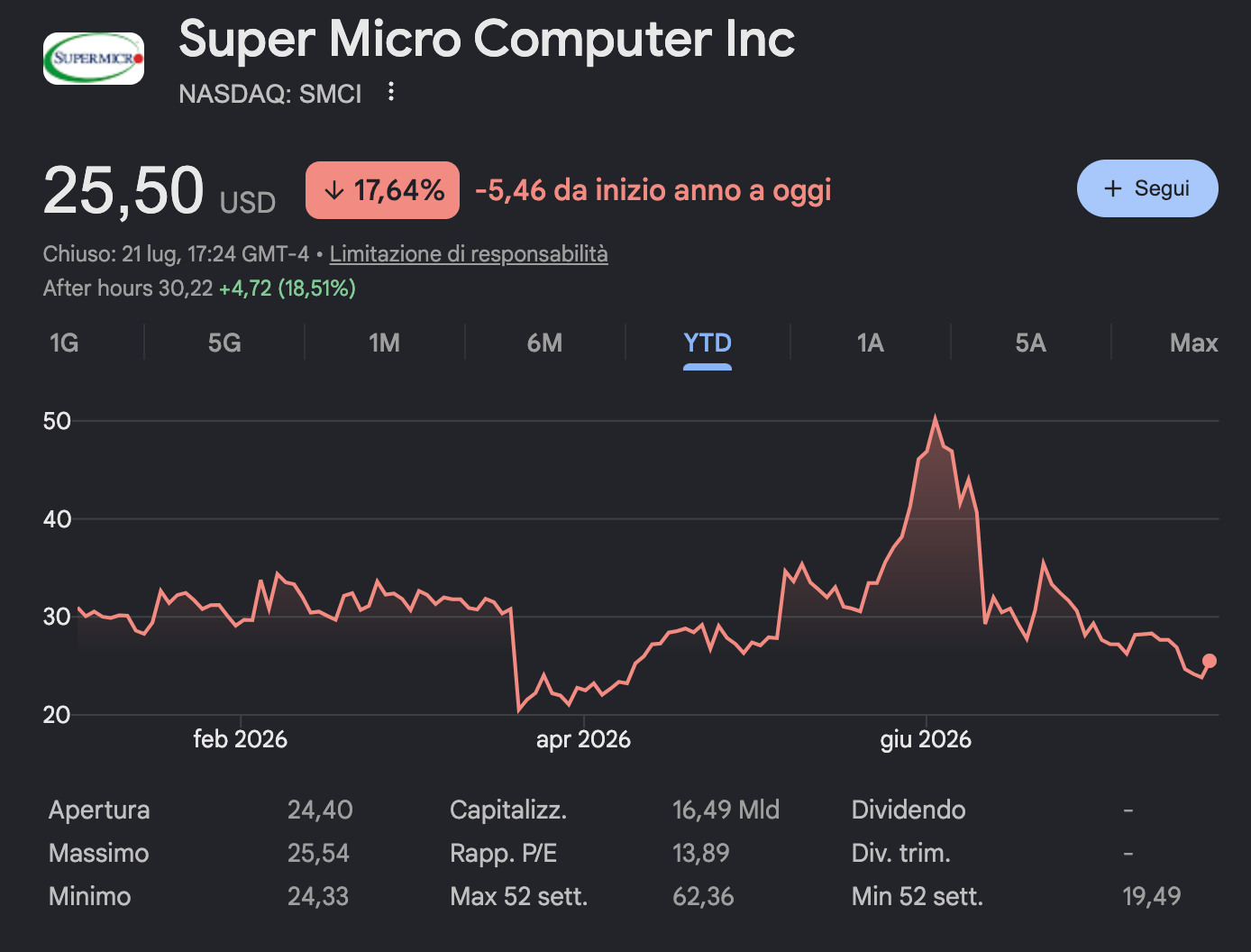Open the three-dot options menu
1251x952 pixels.
click(x=391, y=92)
